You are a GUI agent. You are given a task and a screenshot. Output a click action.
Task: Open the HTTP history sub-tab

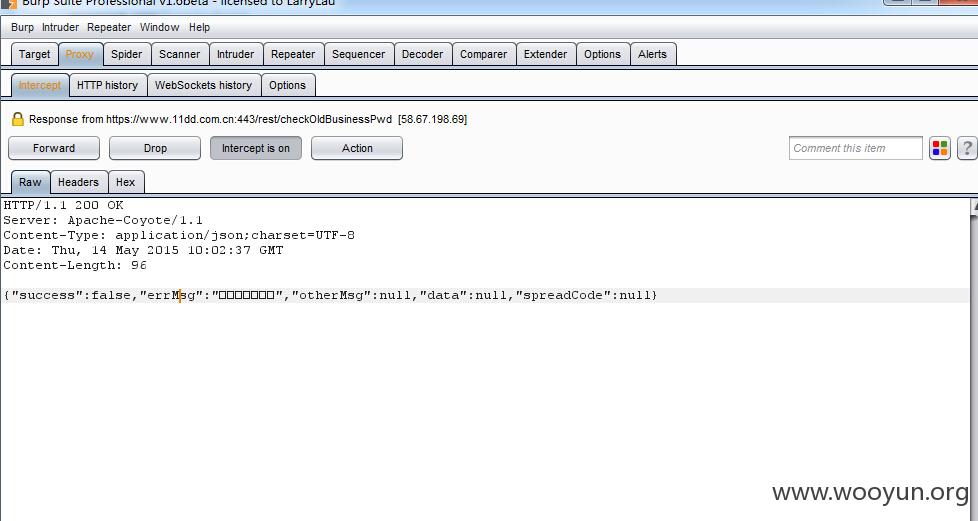[x=107, y=85]
